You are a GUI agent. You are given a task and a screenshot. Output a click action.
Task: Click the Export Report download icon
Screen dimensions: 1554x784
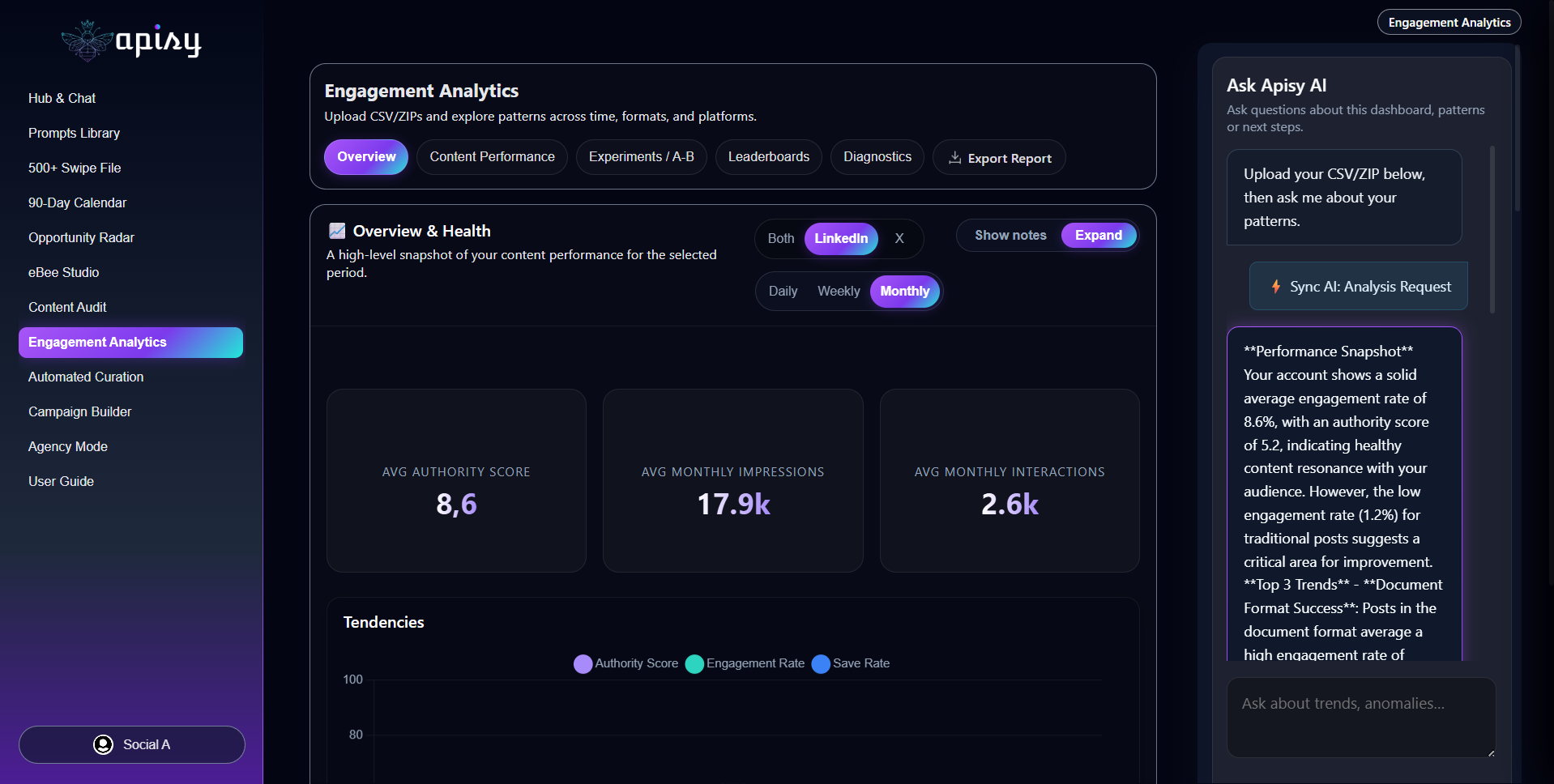(x=955, y=158)
